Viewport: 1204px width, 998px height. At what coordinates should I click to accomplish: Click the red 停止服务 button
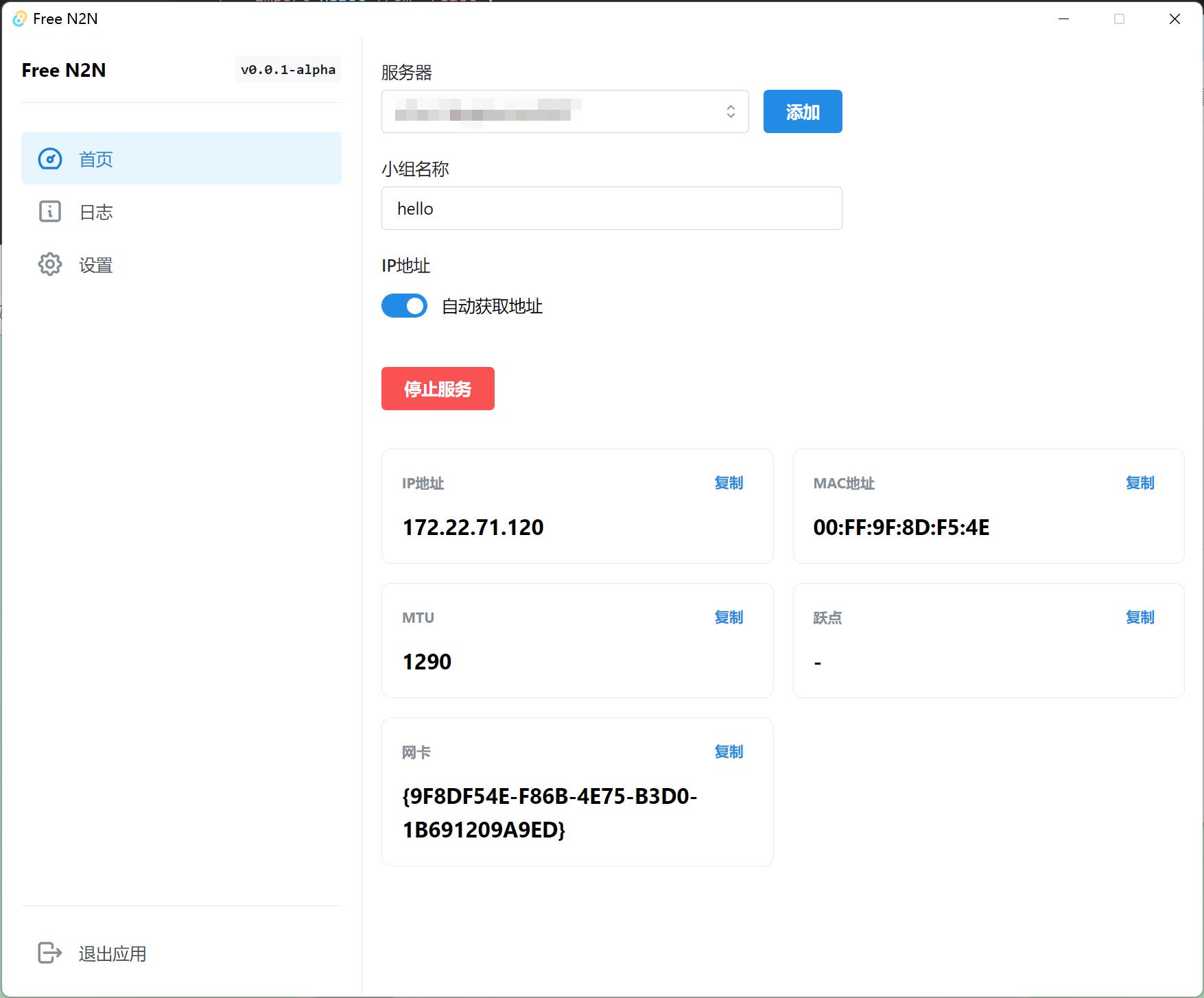[x=438, y=388]
